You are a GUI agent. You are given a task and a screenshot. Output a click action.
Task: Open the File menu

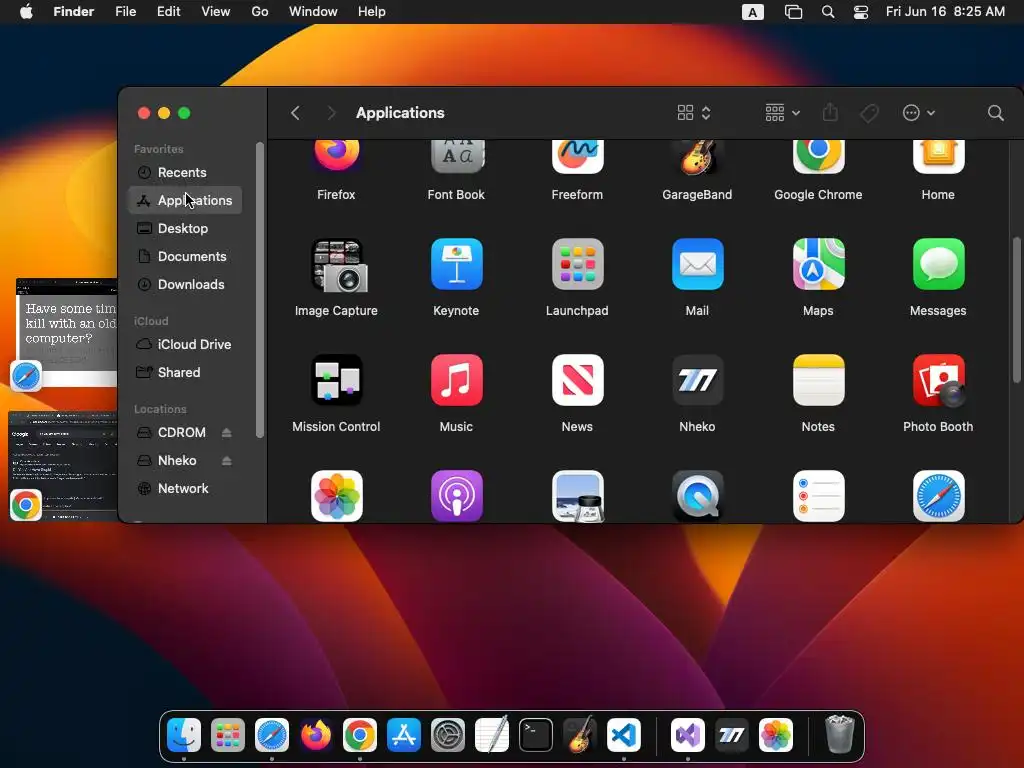pos(125,12)
